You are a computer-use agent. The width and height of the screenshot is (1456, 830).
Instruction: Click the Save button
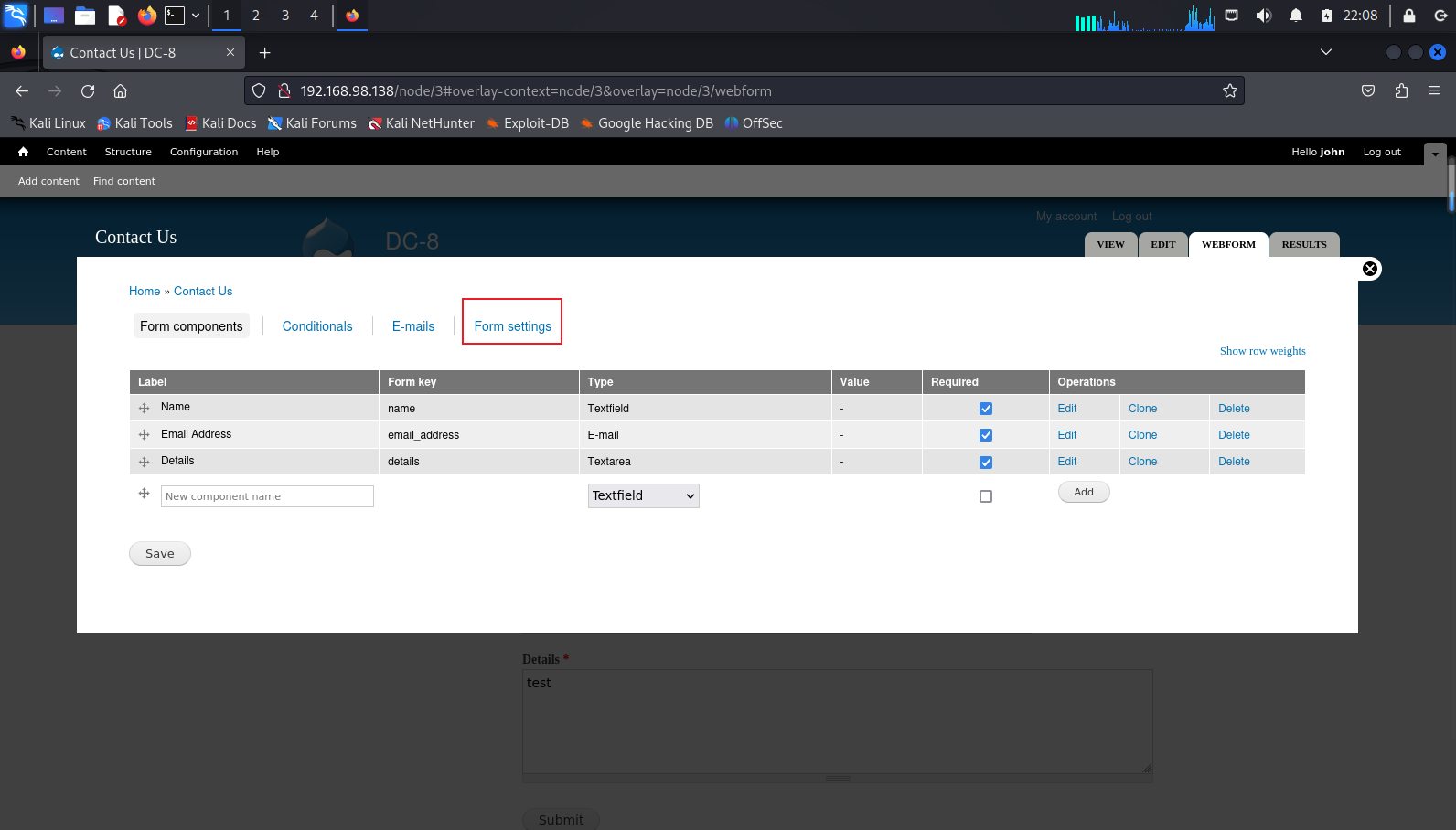click(x=160, y=554)
